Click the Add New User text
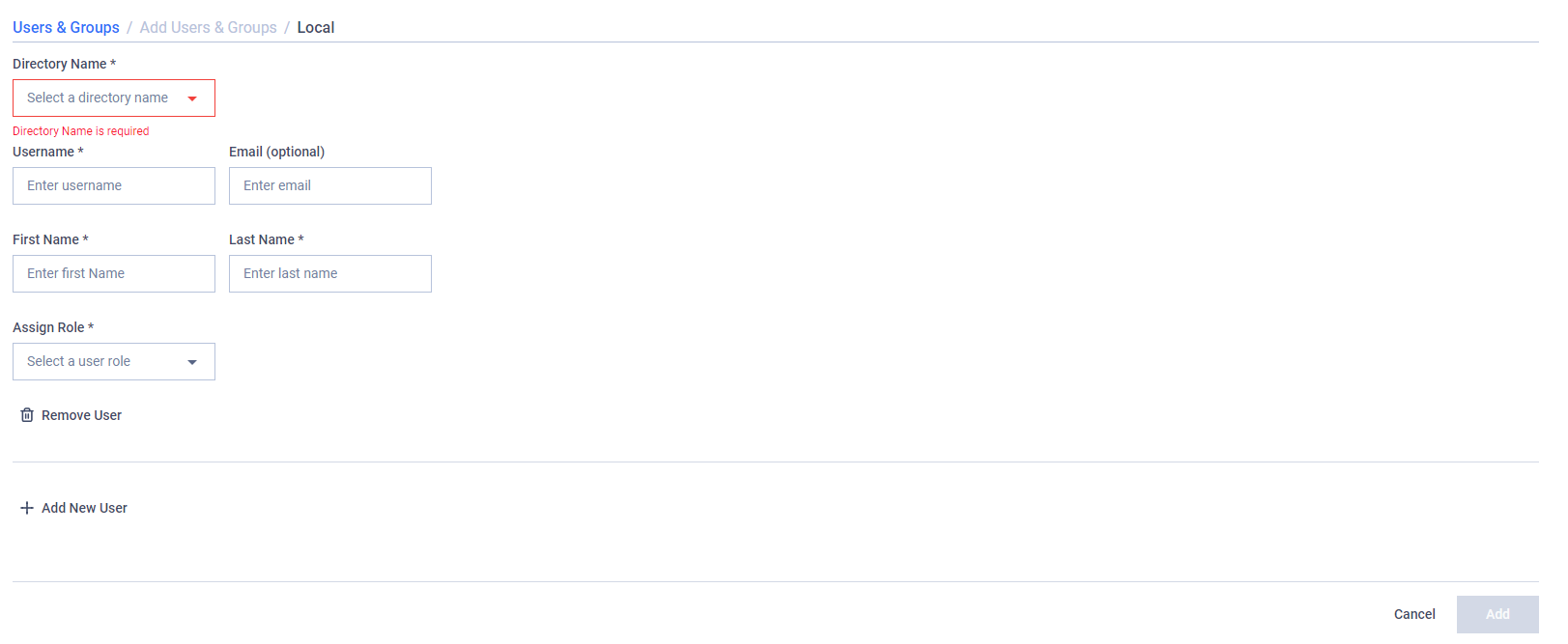Screen dimensions: 1568x644 (x=84, y=508)
